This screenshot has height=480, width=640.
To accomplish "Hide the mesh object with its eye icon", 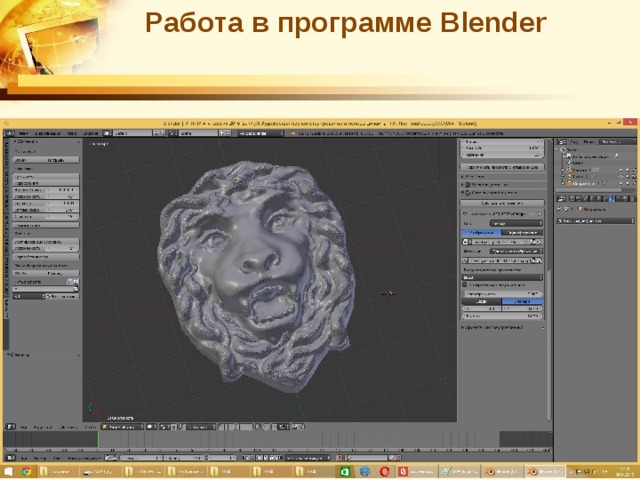I will pyautogui.click(x=621, y=183).
